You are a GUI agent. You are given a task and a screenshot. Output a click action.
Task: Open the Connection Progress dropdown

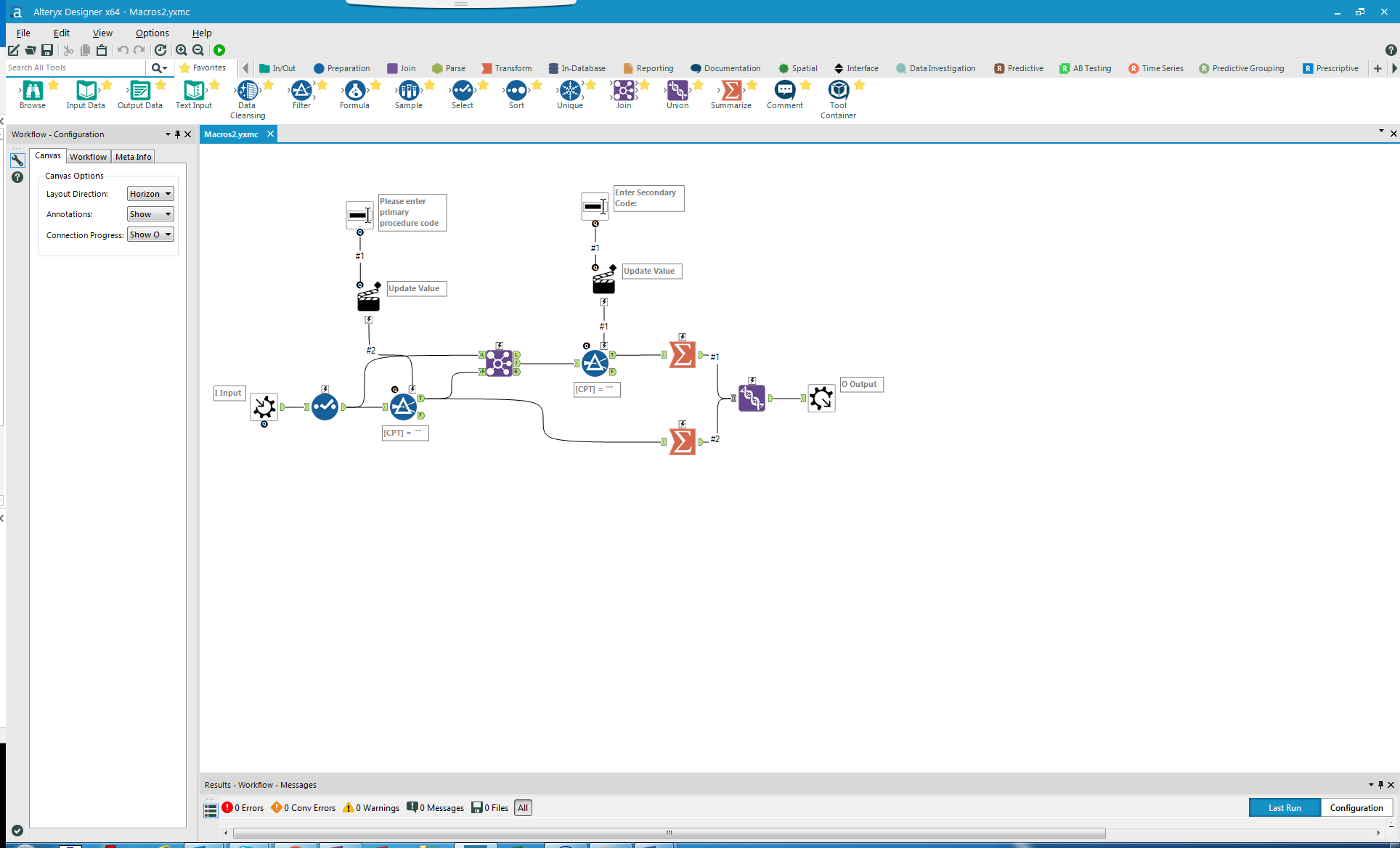pos(150,234)
